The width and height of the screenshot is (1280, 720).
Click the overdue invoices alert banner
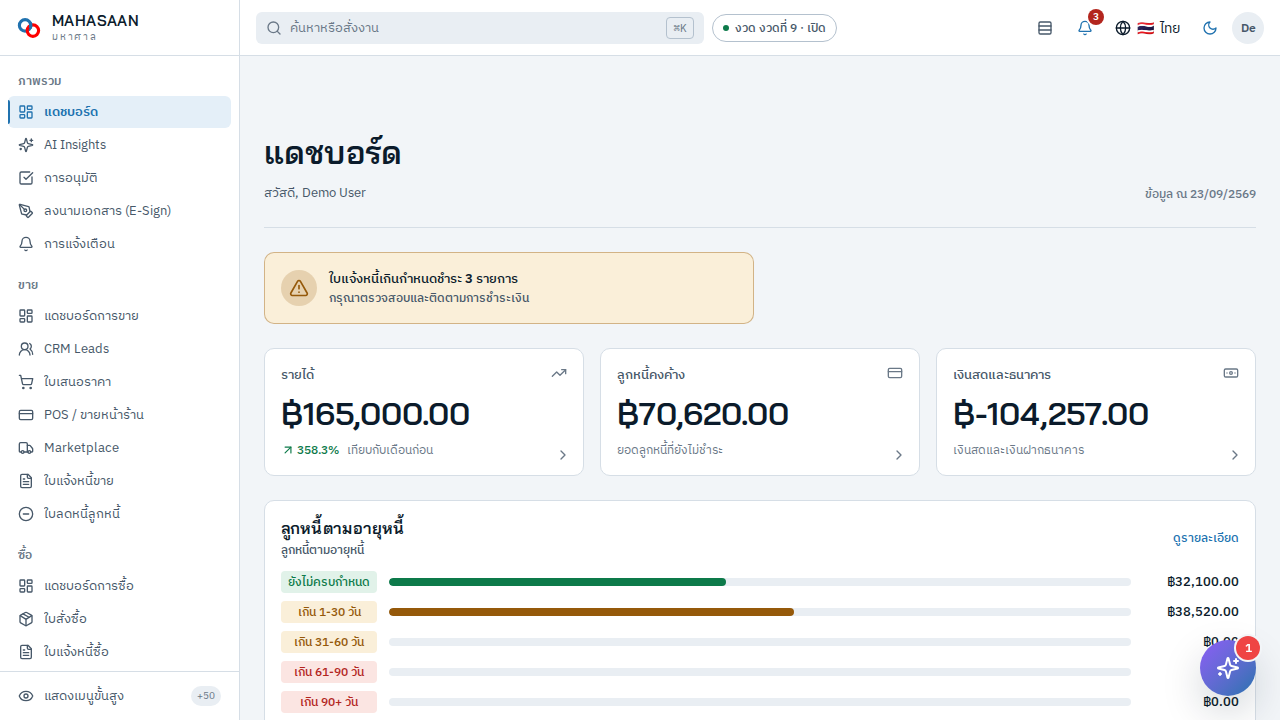pyautogui.click(x=509, y=288)
